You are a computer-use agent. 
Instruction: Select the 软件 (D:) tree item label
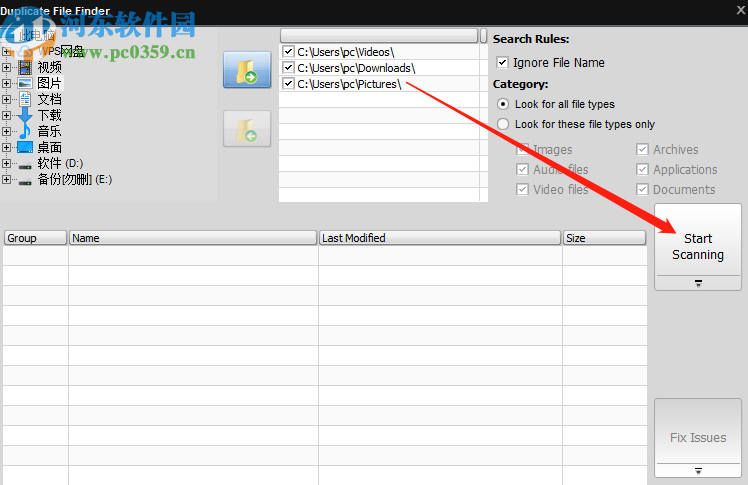click(x=60, y=163)
